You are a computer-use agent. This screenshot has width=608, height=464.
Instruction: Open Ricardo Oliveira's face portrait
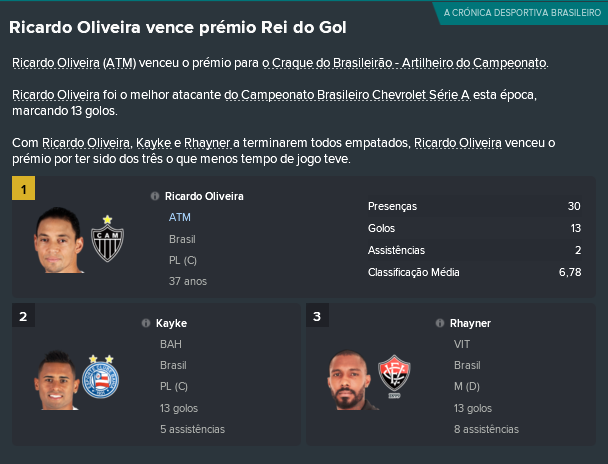(x=59, y=240)
